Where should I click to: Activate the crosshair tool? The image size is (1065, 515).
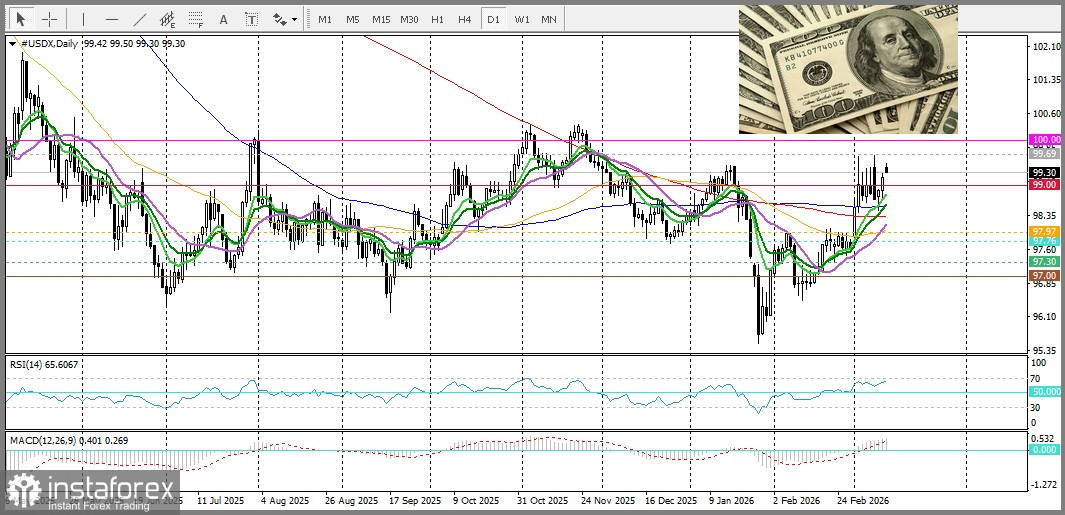pyautogui.click(x=49, y=19)
